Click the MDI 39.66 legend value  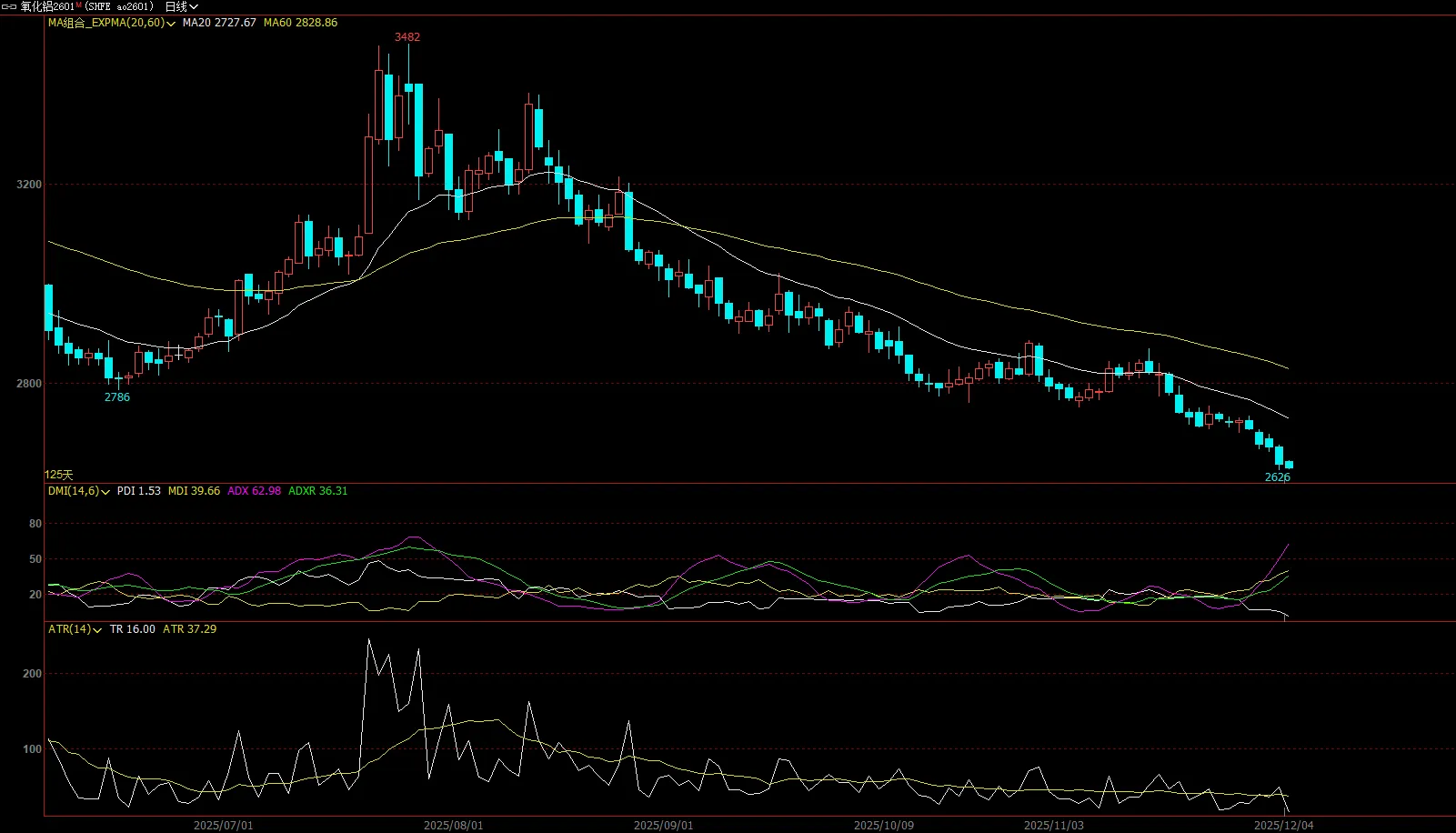[194, 491]
